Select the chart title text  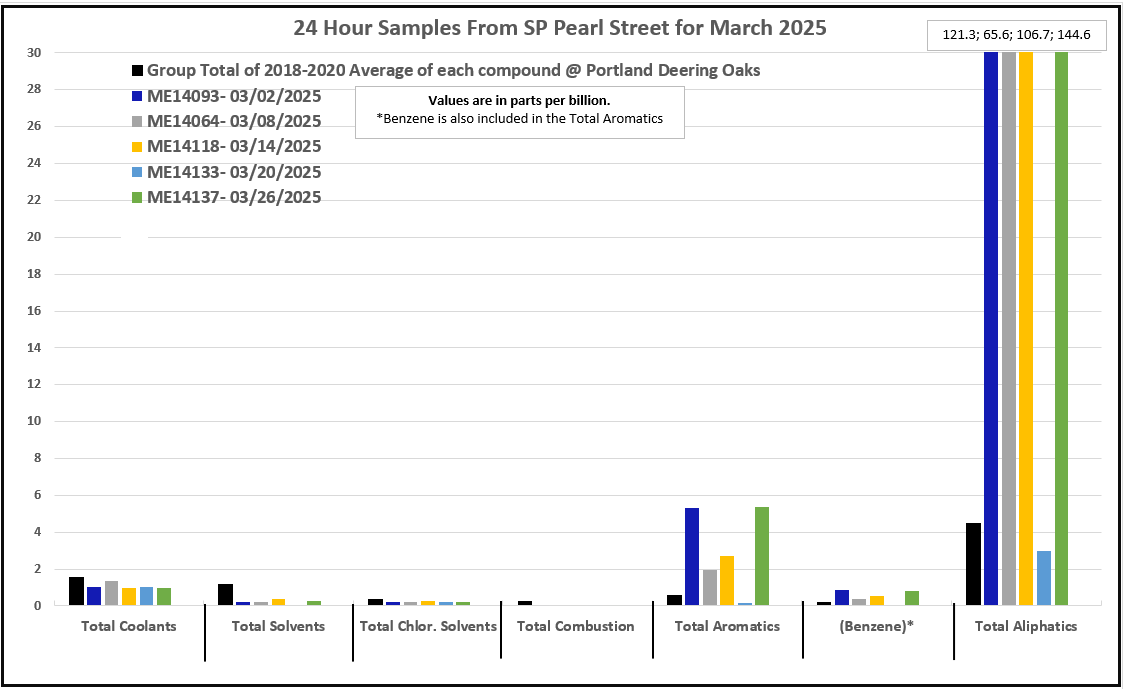click(x=560, y=27)
